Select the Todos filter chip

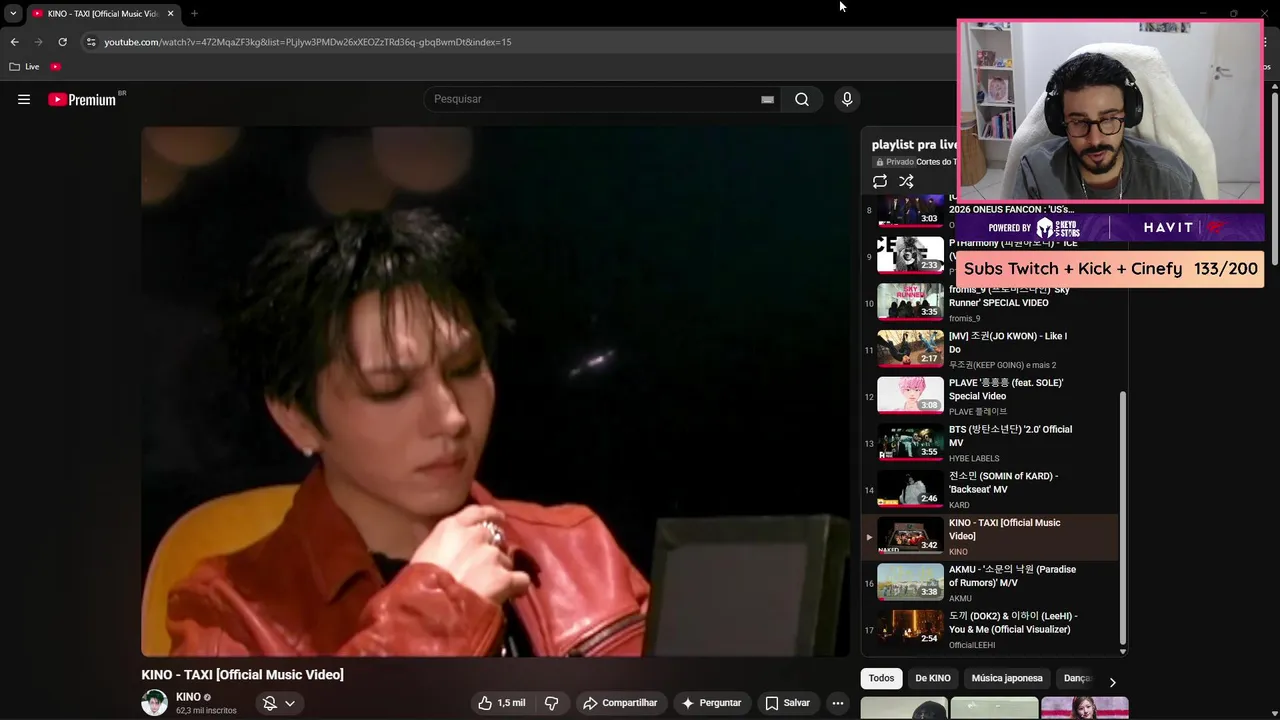click(x=881, y=678)
